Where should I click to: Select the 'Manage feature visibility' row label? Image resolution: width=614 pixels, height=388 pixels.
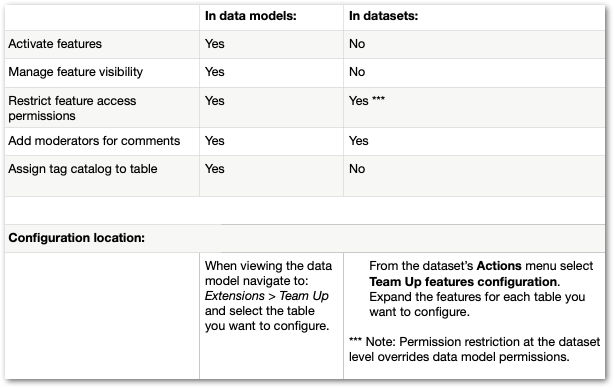click(76, 72)
